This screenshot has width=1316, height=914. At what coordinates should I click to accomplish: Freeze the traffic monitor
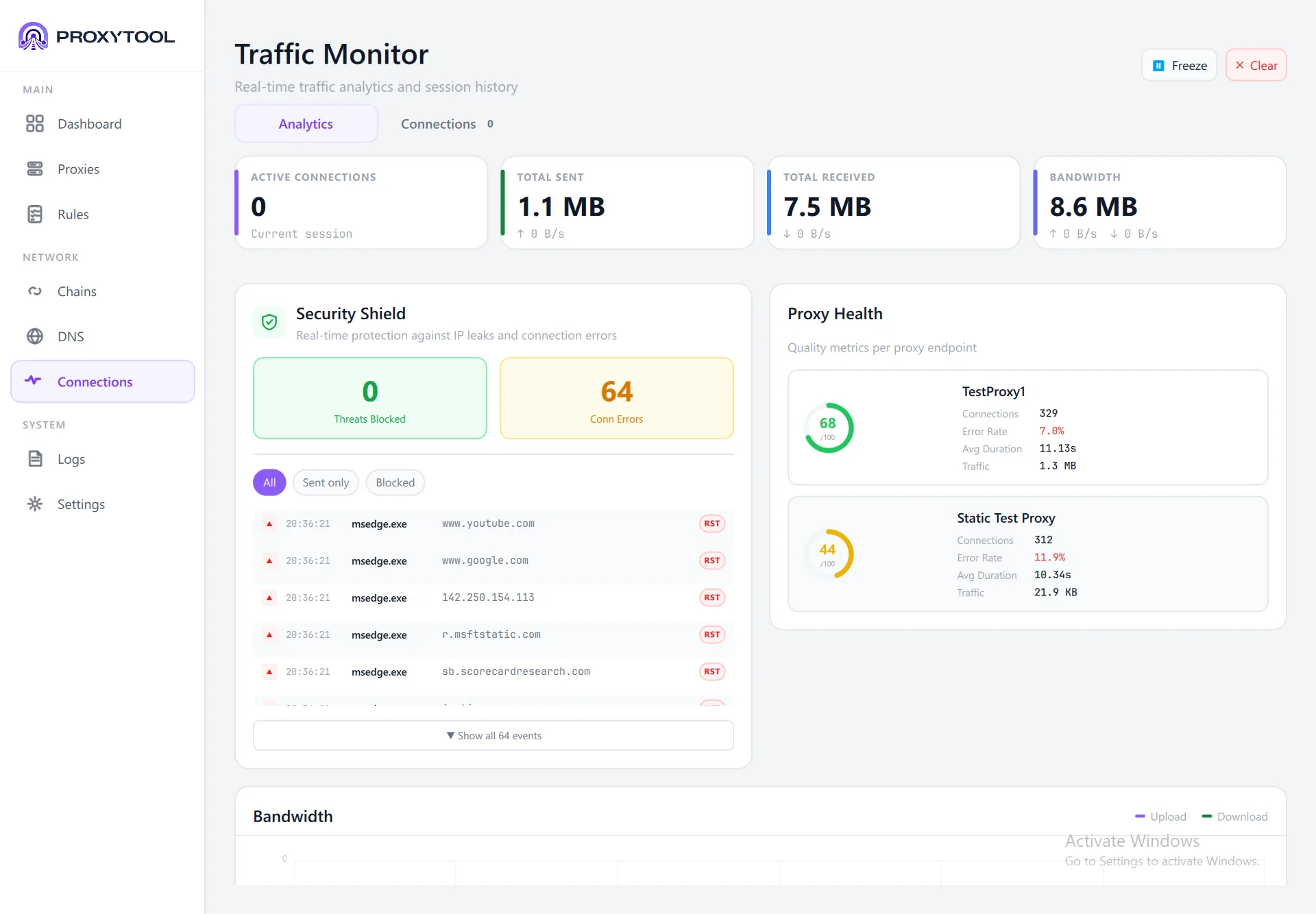[1179, 66]
